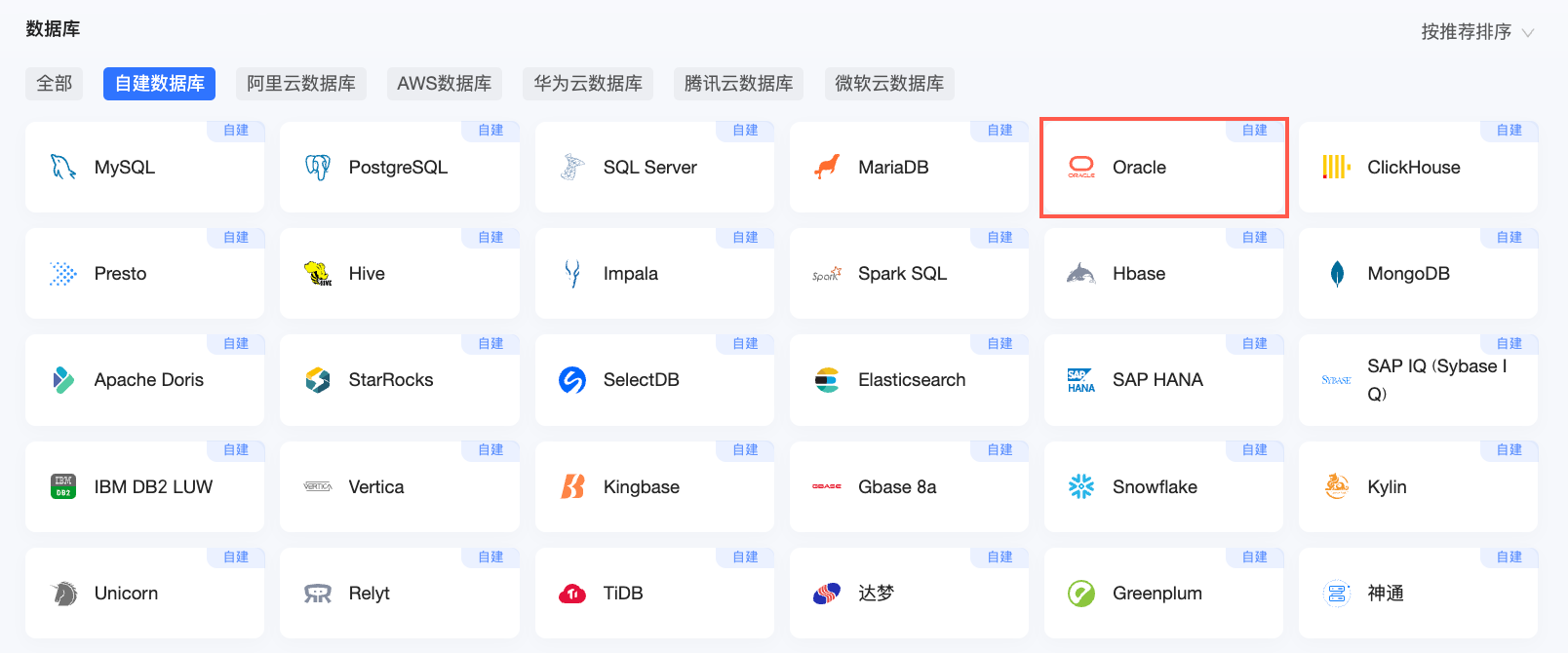Click the Snowflake logo icon

1081,486
